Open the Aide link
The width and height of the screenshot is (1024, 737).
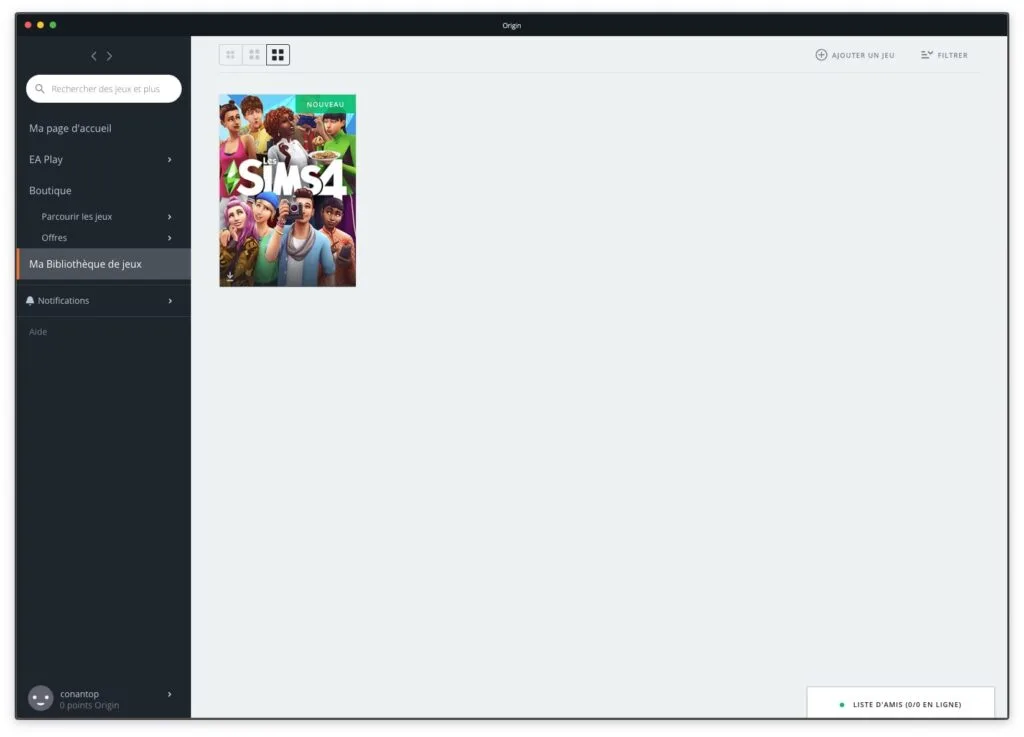pyautogui.click(x=38, y=332)
